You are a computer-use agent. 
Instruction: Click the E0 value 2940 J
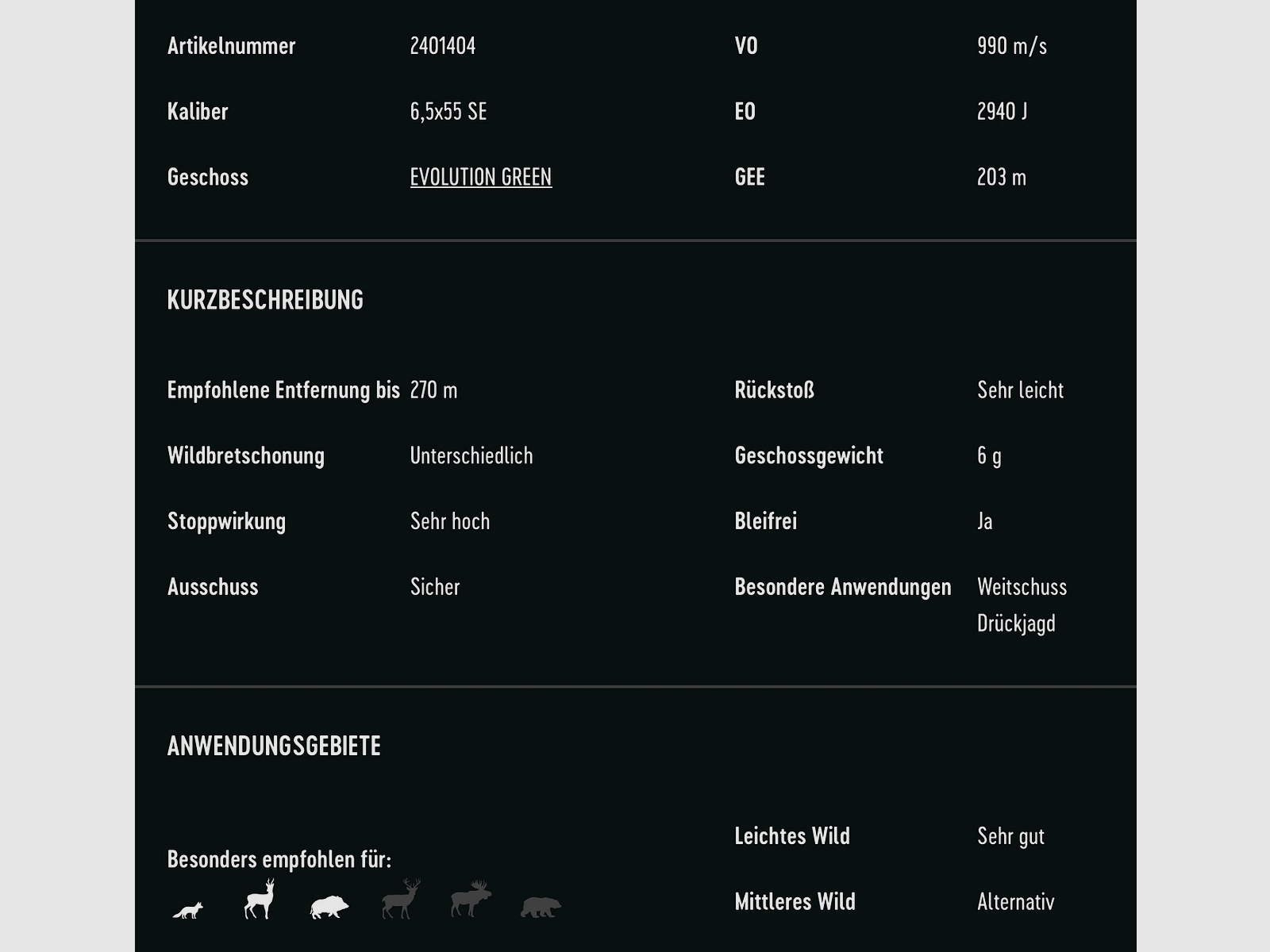point(1002,112)
